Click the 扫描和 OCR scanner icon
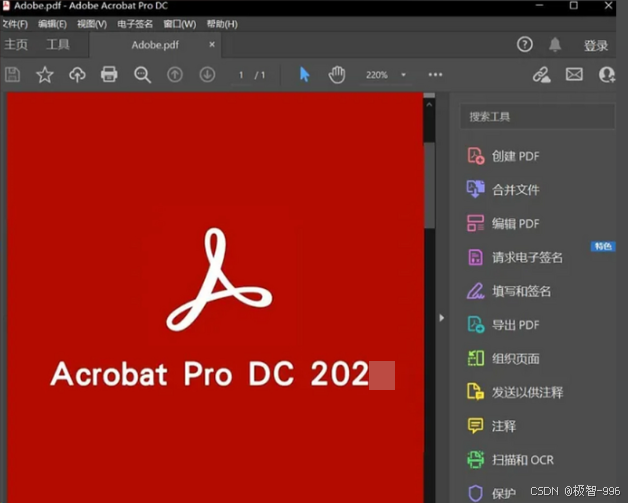The width and height of the screenshot is (628, 503). click(x=476, y=459)
